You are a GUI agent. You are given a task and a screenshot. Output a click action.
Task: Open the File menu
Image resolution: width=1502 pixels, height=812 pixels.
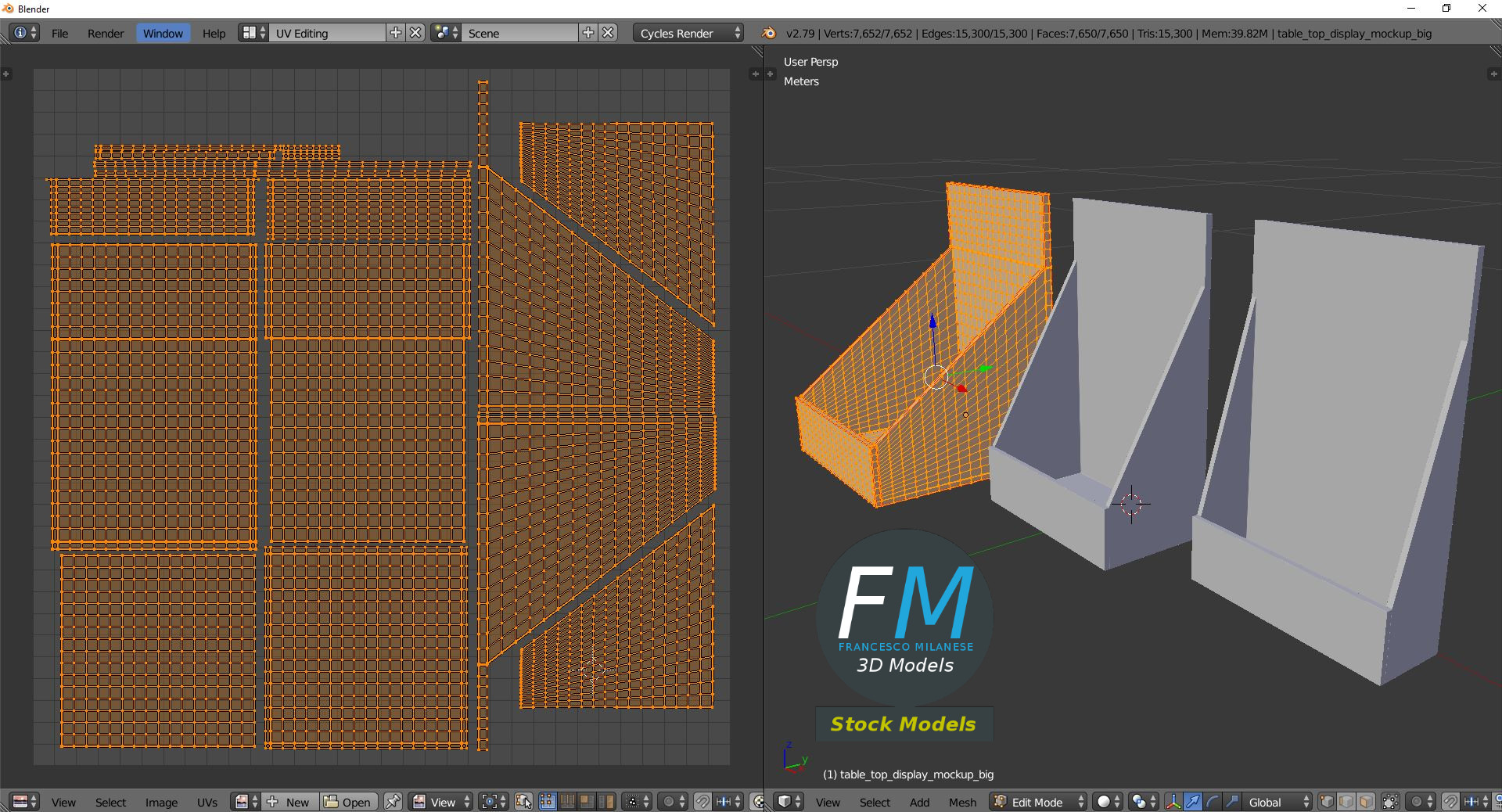pyautogui.click(x=59, y=33)
